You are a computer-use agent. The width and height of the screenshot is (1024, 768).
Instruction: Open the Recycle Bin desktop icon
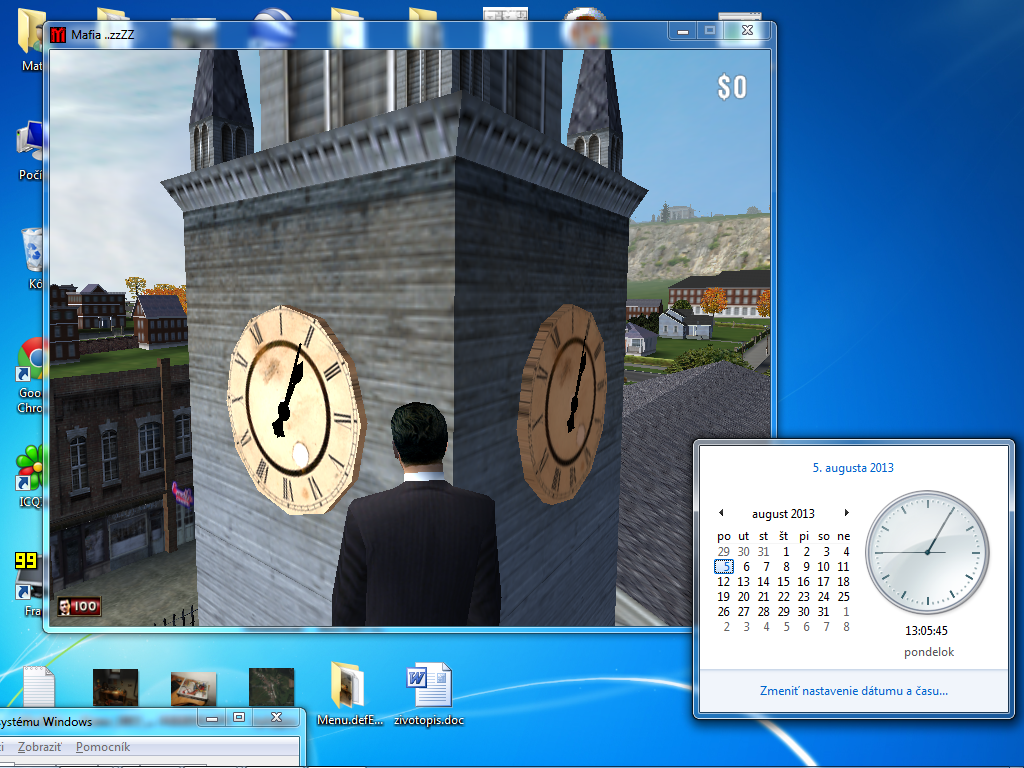(x=33, y=258)
